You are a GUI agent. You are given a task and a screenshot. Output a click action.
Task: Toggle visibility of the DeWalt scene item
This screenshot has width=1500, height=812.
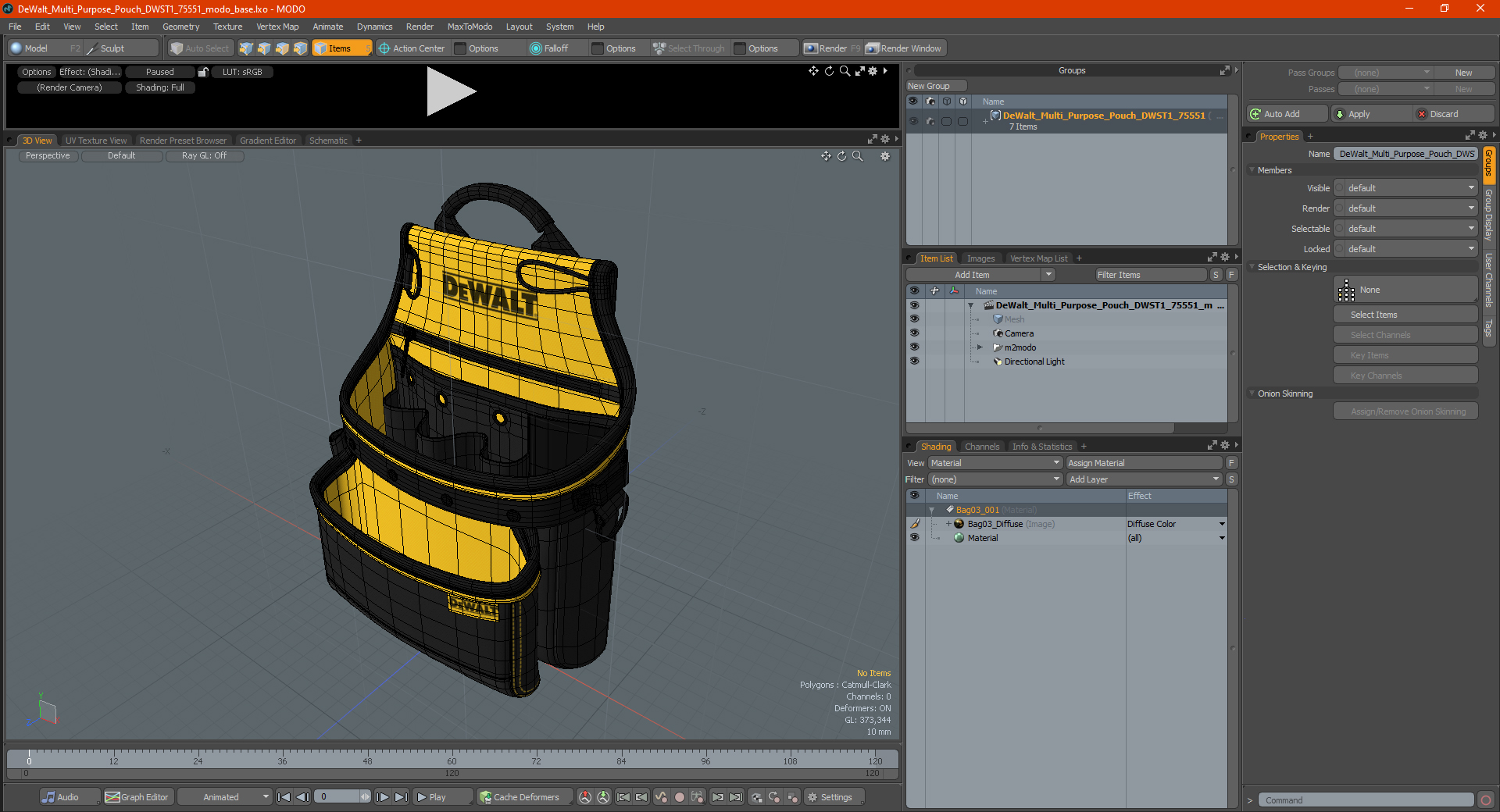(x=914, y=305)
